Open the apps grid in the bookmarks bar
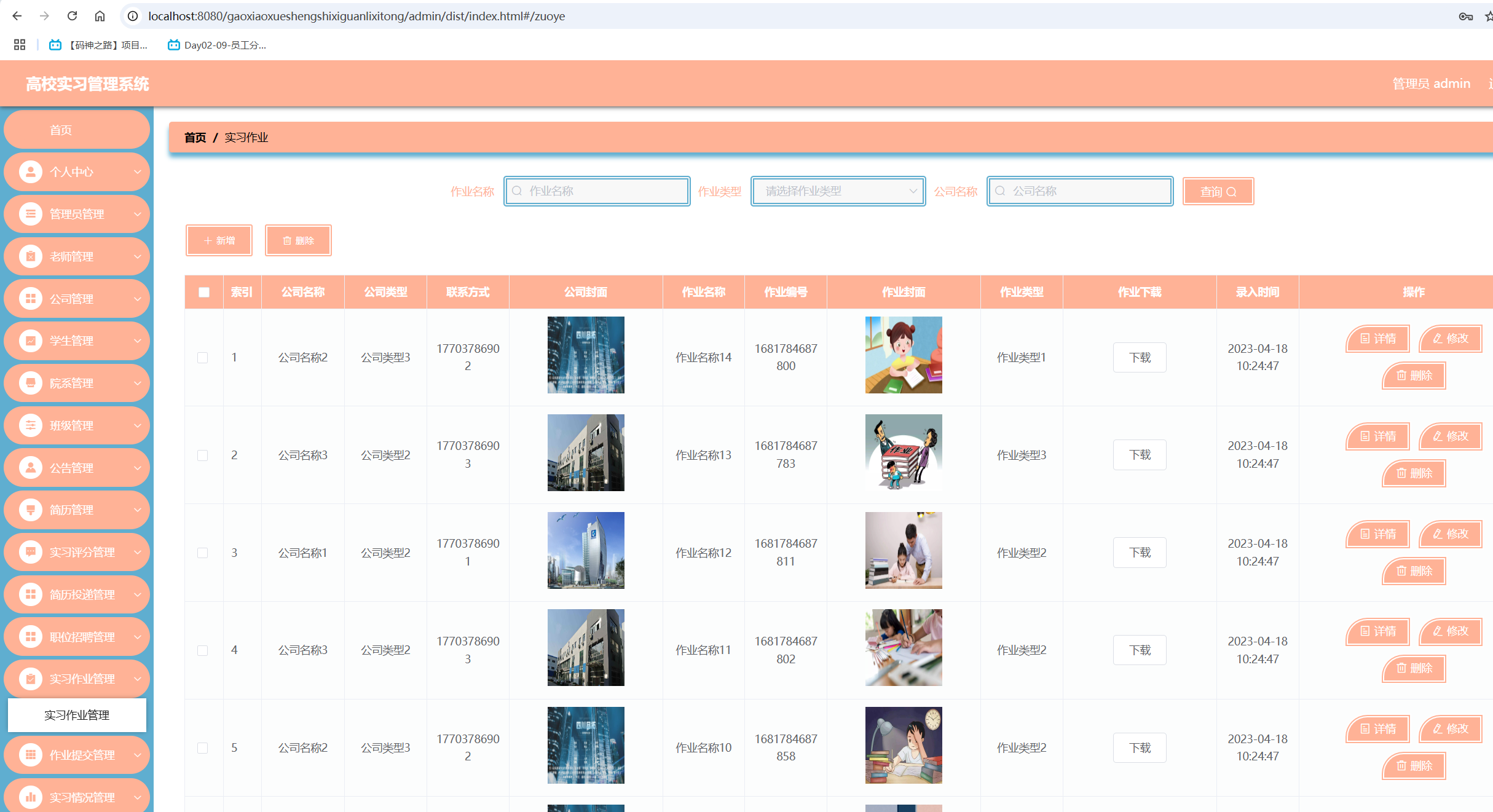 [x=20, y=45]
